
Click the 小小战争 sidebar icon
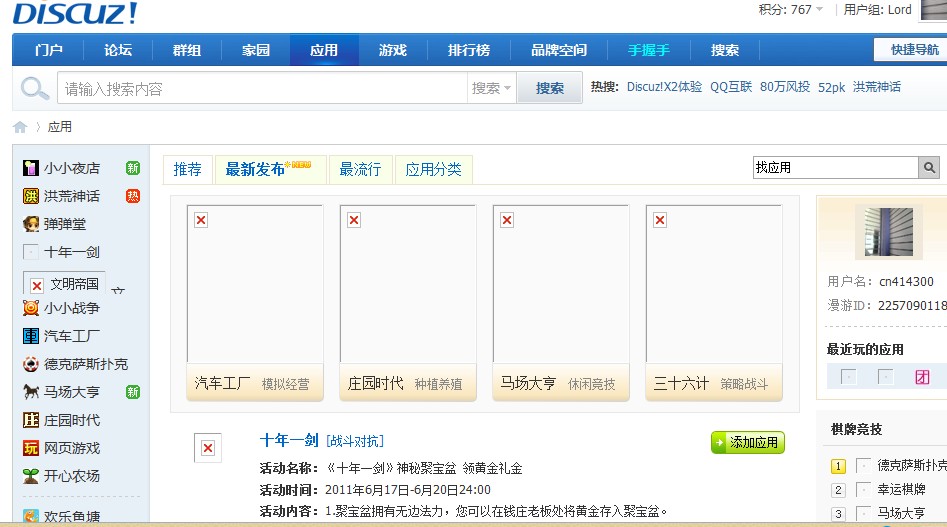[30, 308]
